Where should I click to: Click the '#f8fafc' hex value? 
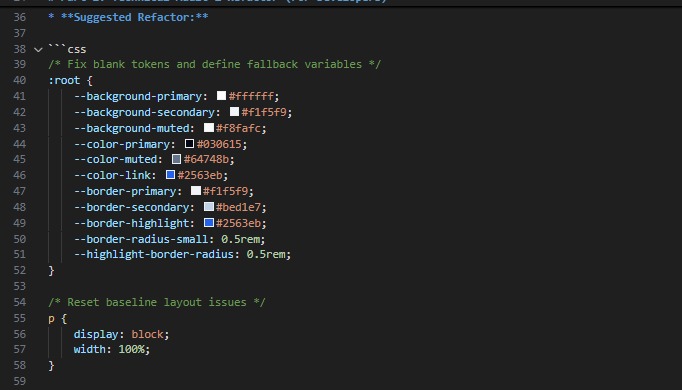239,128
